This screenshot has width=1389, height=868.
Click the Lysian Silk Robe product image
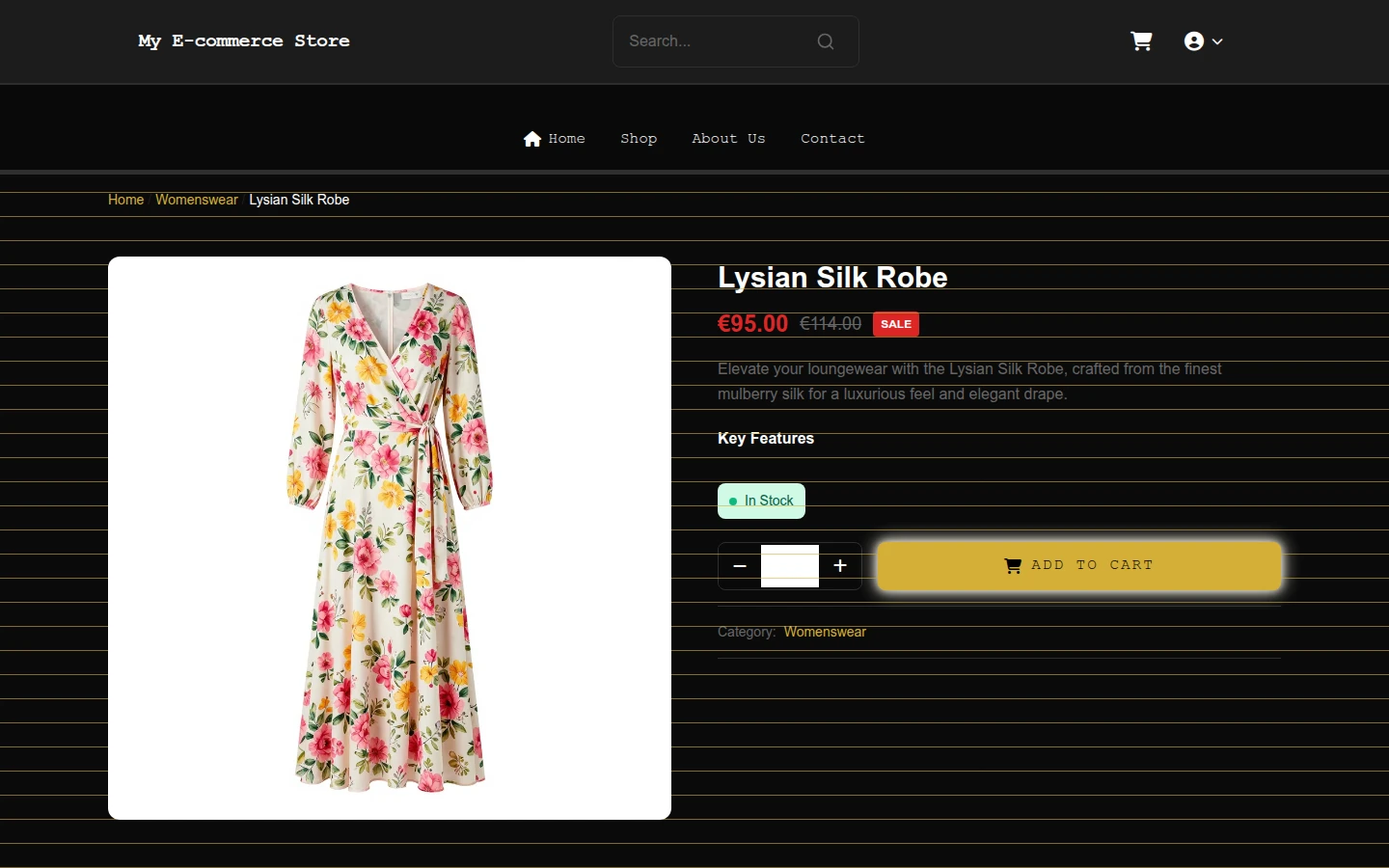tap(390, 538)
